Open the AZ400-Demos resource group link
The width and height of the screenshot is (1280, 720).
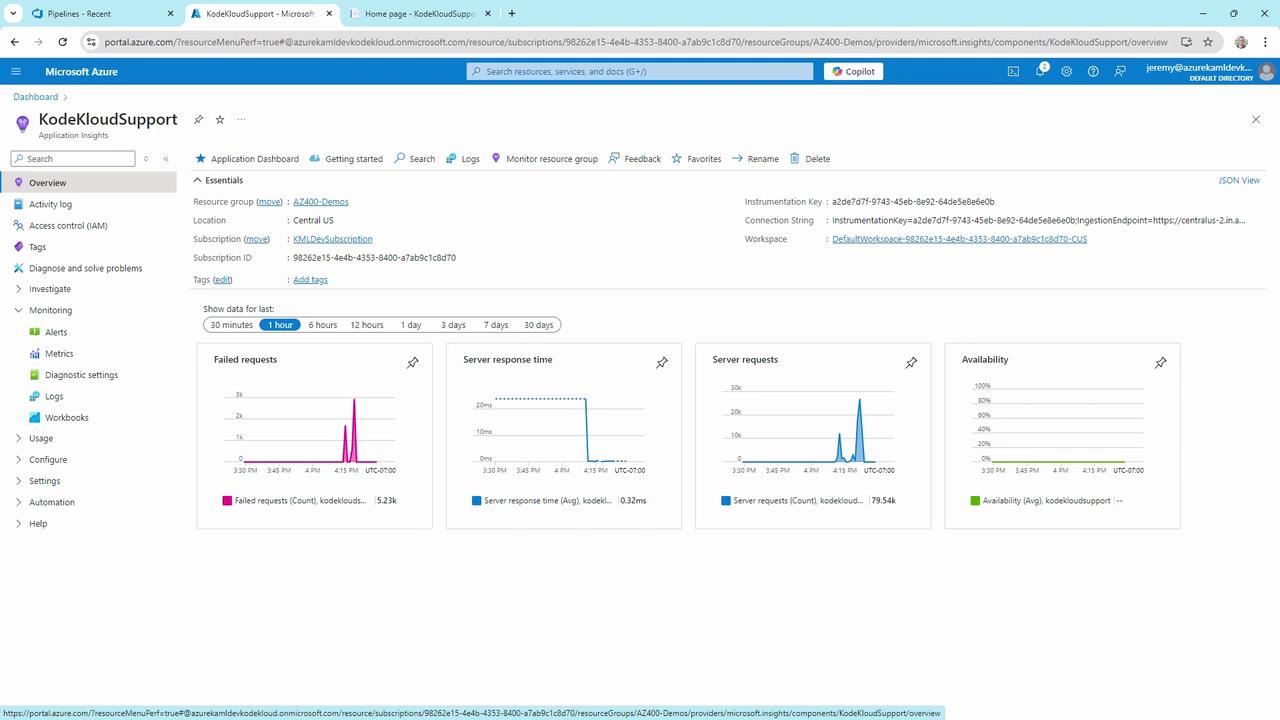[x=321, y=202]
